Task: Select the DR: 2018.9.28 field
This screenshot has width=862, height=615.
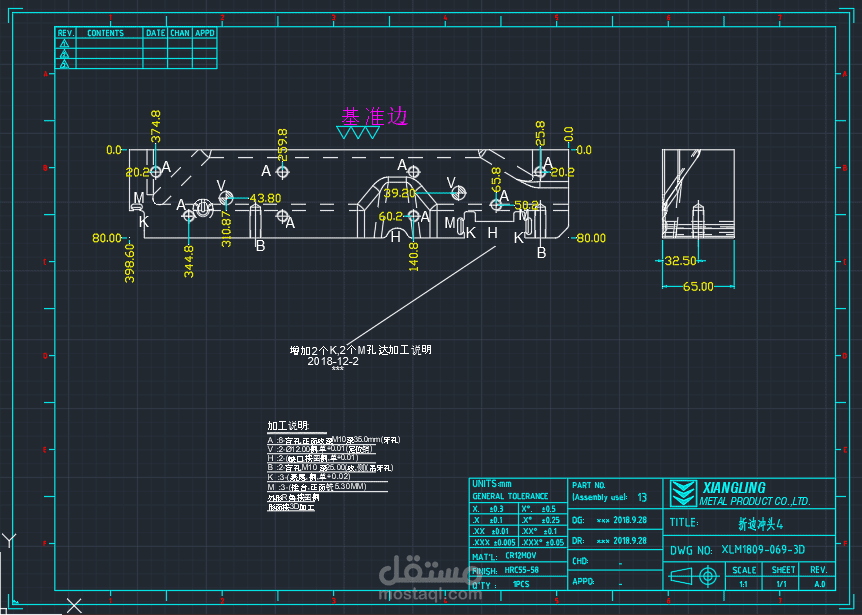Action: (x=609, y=541)
